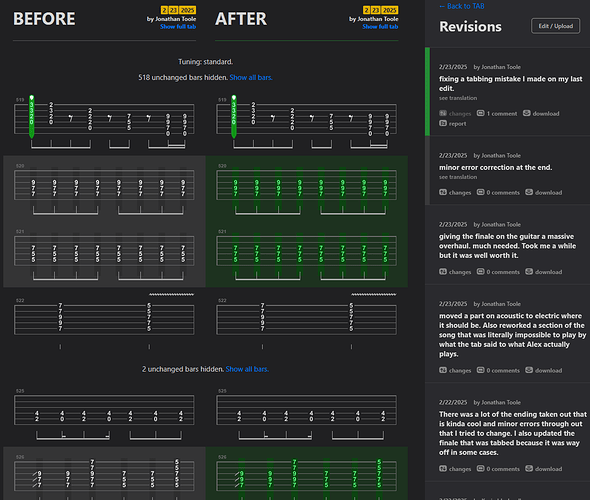Click bar 525 in the AFTER tab
The image size is (590, 500).
click(306, 410)
